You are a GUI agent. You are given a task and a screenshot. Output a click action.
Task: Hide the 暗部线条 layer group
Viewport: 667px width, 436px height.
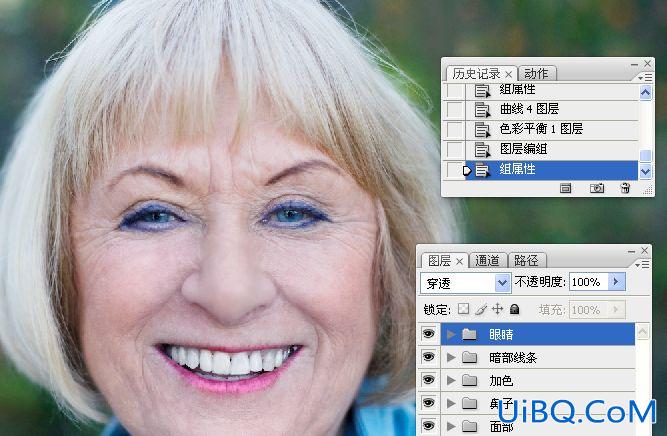[428, 357]
